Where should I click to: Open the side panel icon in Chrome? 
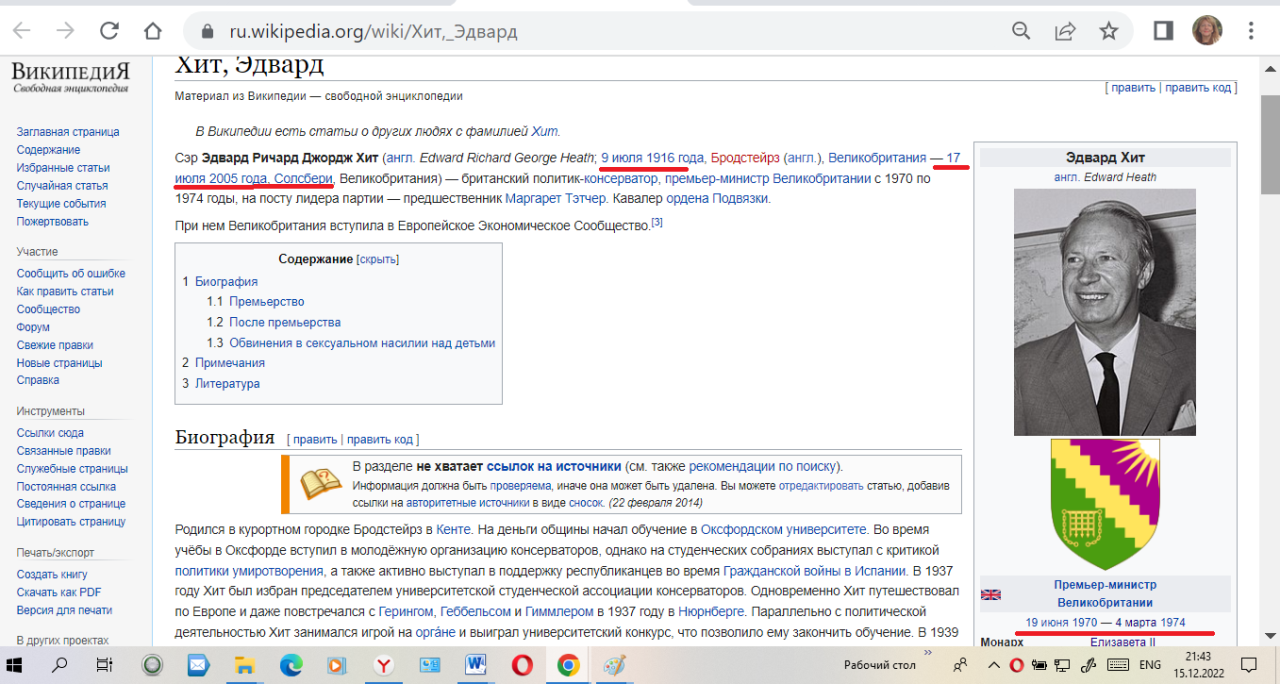click(x=1163, y=31)
